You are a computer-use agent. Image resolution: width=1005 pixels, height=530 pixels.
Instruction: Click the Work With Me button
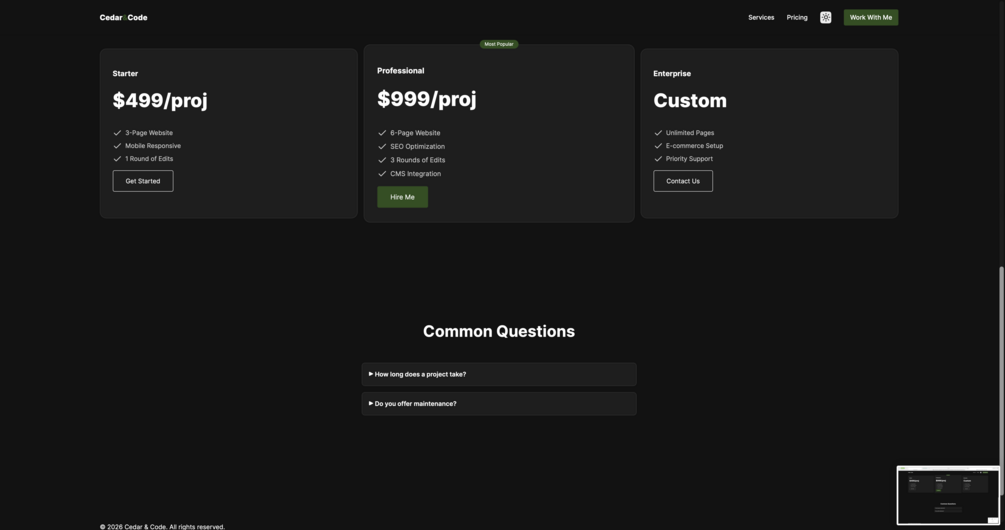coord(870,17)
